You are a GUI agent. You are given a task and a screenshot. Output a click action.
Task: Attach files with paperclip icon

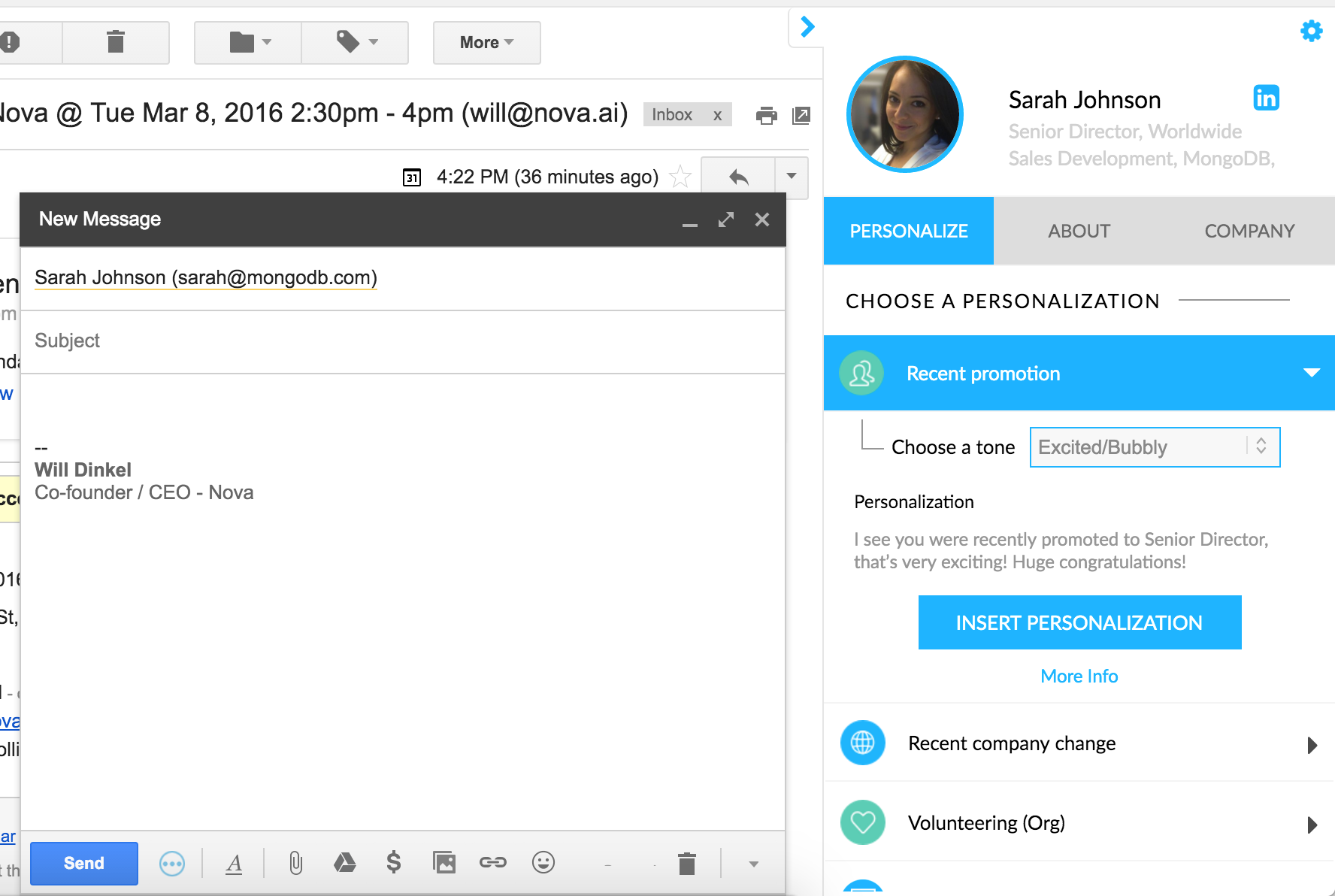coord(296,863)
